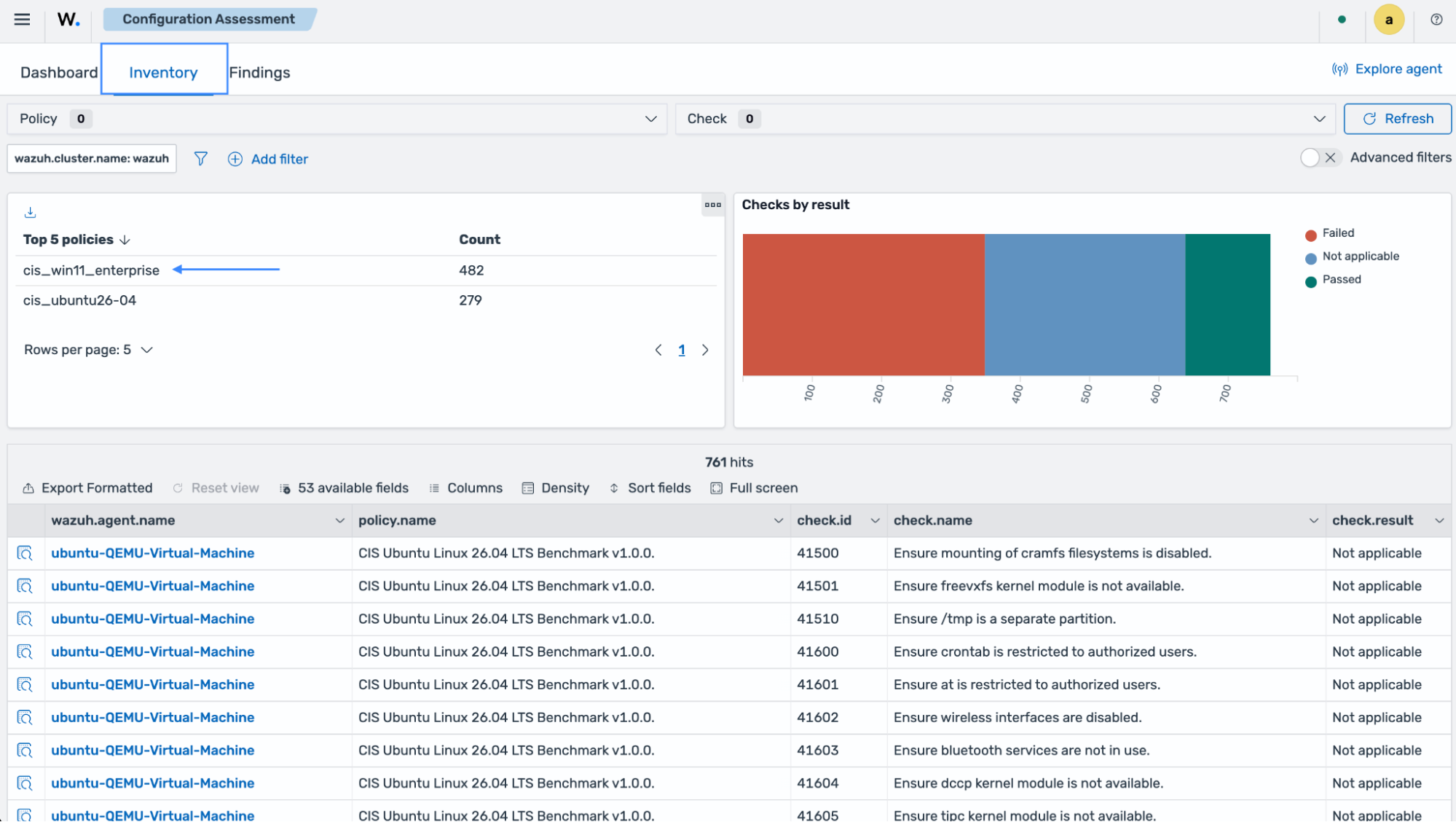Click check name 'Ensure /tmp is a separate partition.'
This screenshot has height=822, width=1456.
pyautogui.click(x=1004, y=619)
